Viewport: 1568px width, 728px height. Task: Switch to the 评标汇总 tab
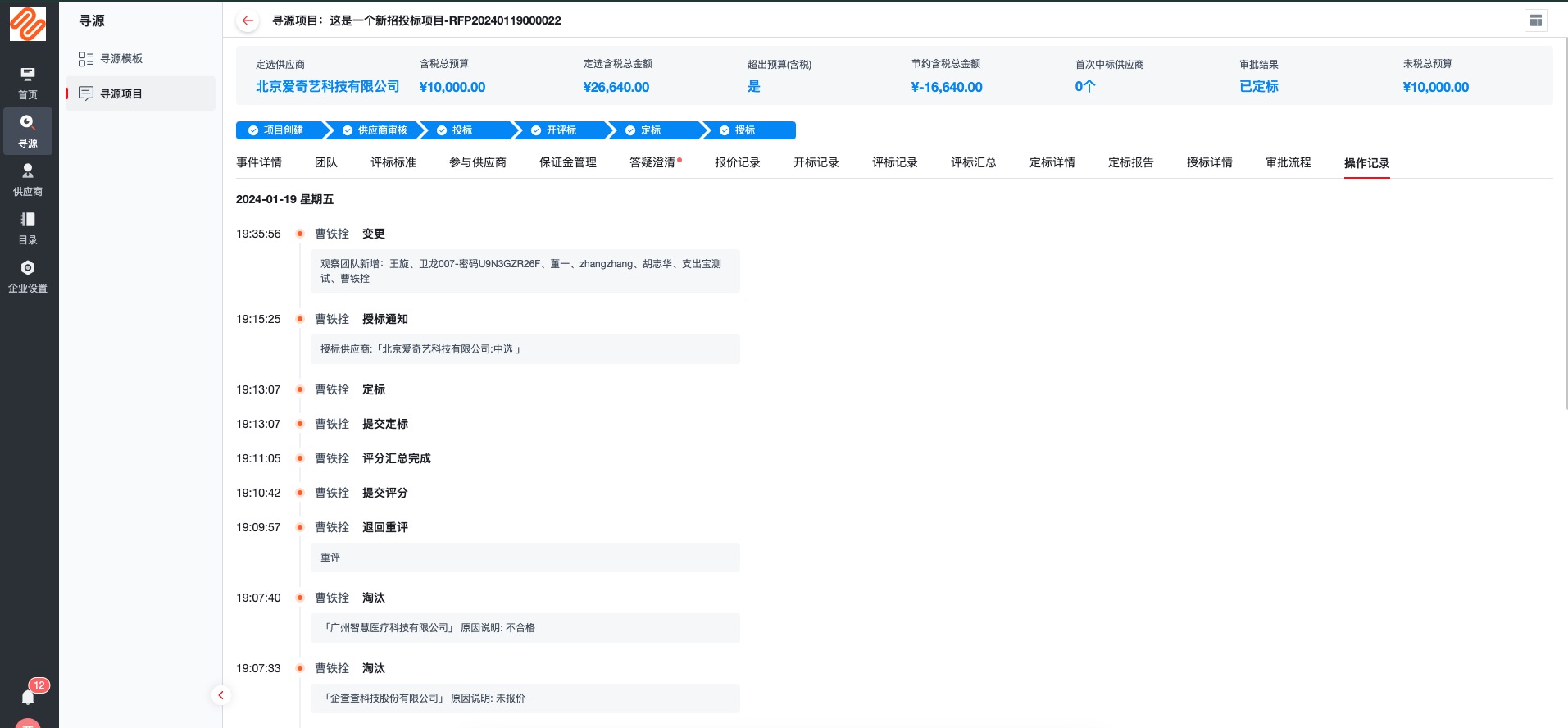tap(974, 162)
